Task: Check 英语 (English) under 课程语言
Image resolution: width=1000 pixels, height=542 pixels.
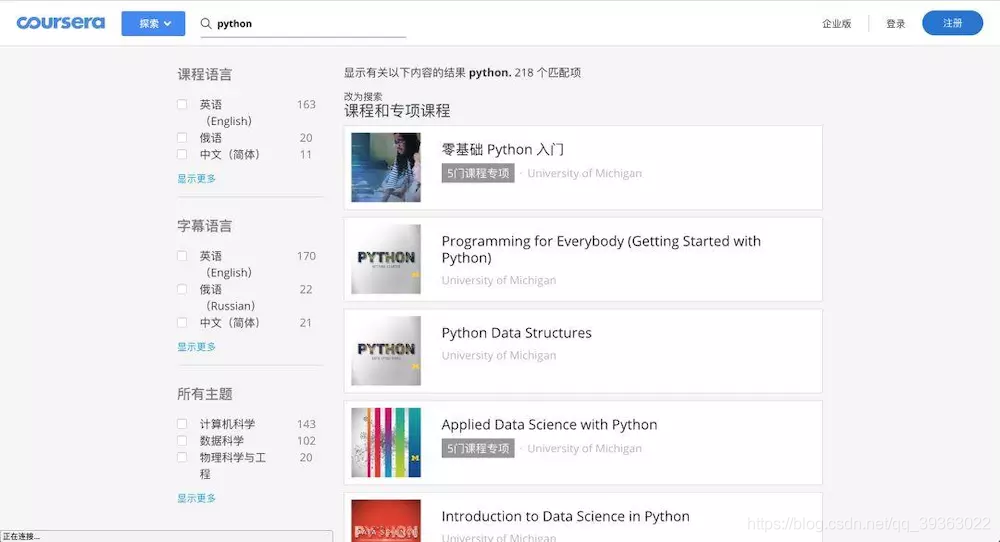Action: pyautogui.click(x=182, y=104)
